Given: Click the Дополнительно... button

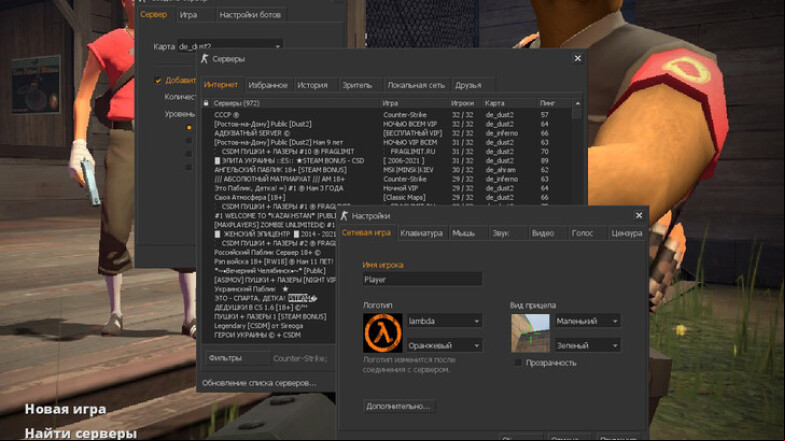Looking at the screenshot, I should point(399,406).
